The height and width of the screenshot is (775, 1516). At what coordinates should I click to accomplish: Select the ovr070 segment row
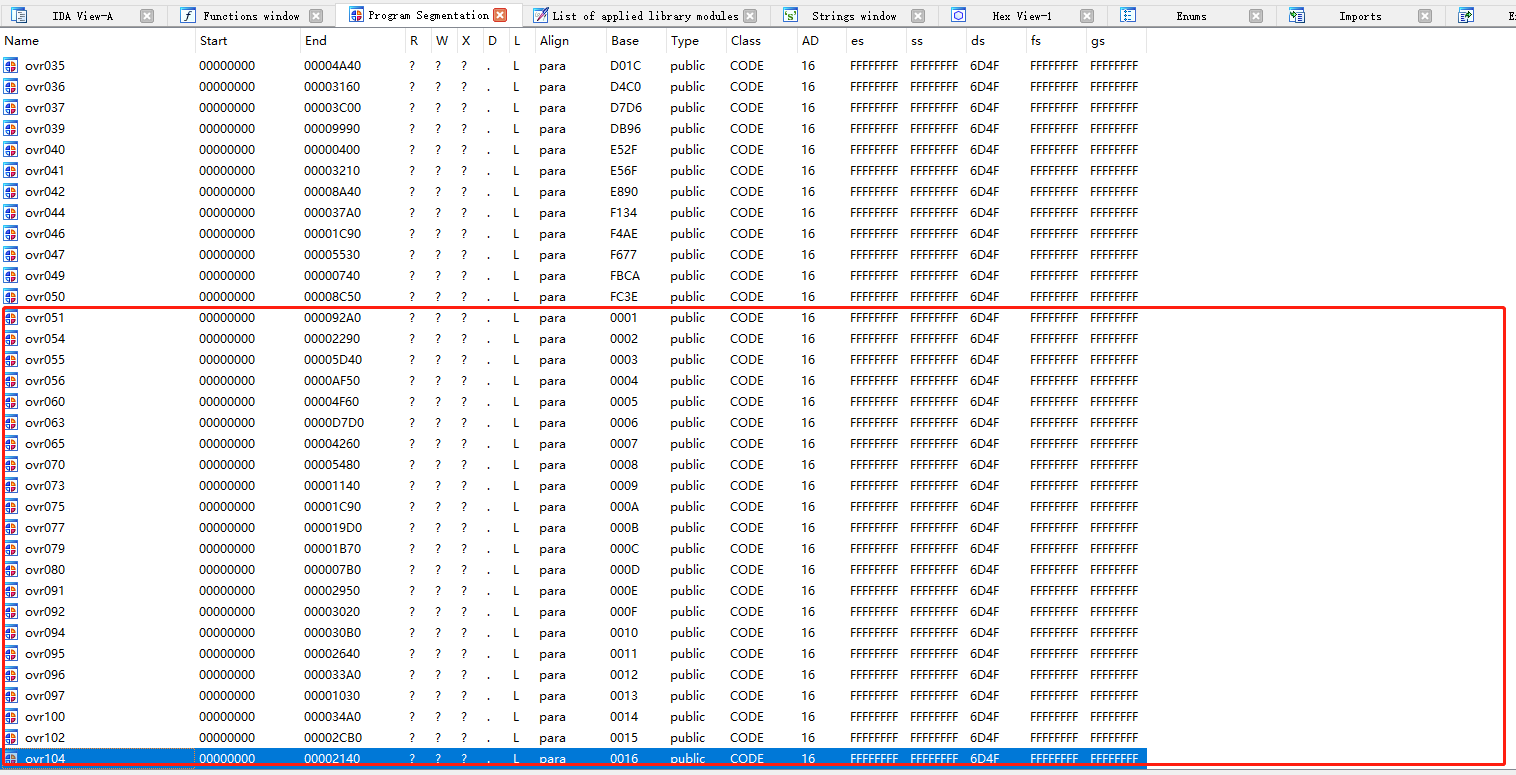(x=573, y=465)
